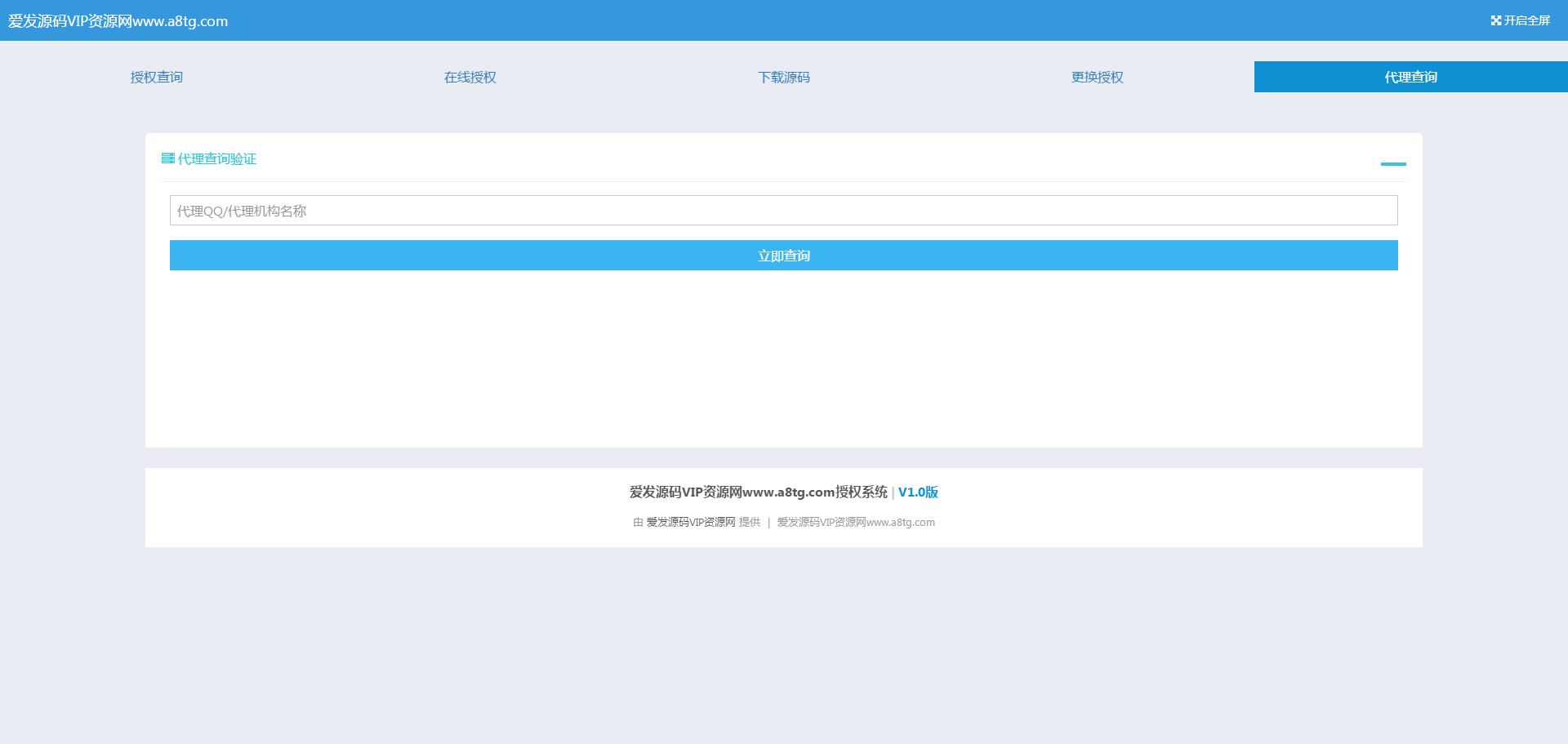
Task: Switch to the 在线授权 tab
Action: 470,77
